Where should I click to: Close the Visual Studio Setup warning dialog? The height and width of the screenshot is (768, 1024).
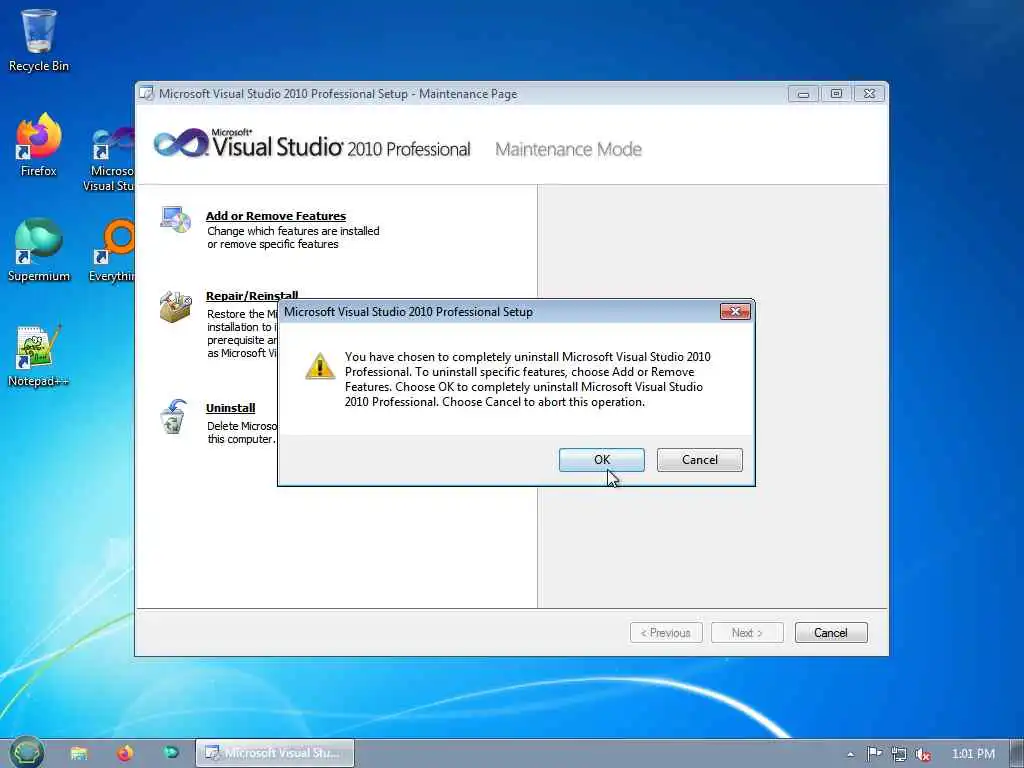click(x=735, y=312)
